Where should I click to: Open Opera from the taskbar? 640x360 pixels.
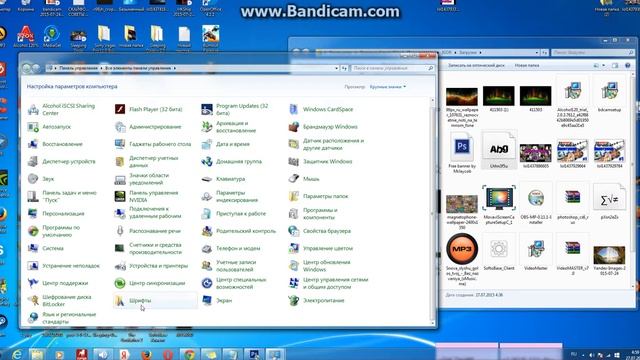167,354
